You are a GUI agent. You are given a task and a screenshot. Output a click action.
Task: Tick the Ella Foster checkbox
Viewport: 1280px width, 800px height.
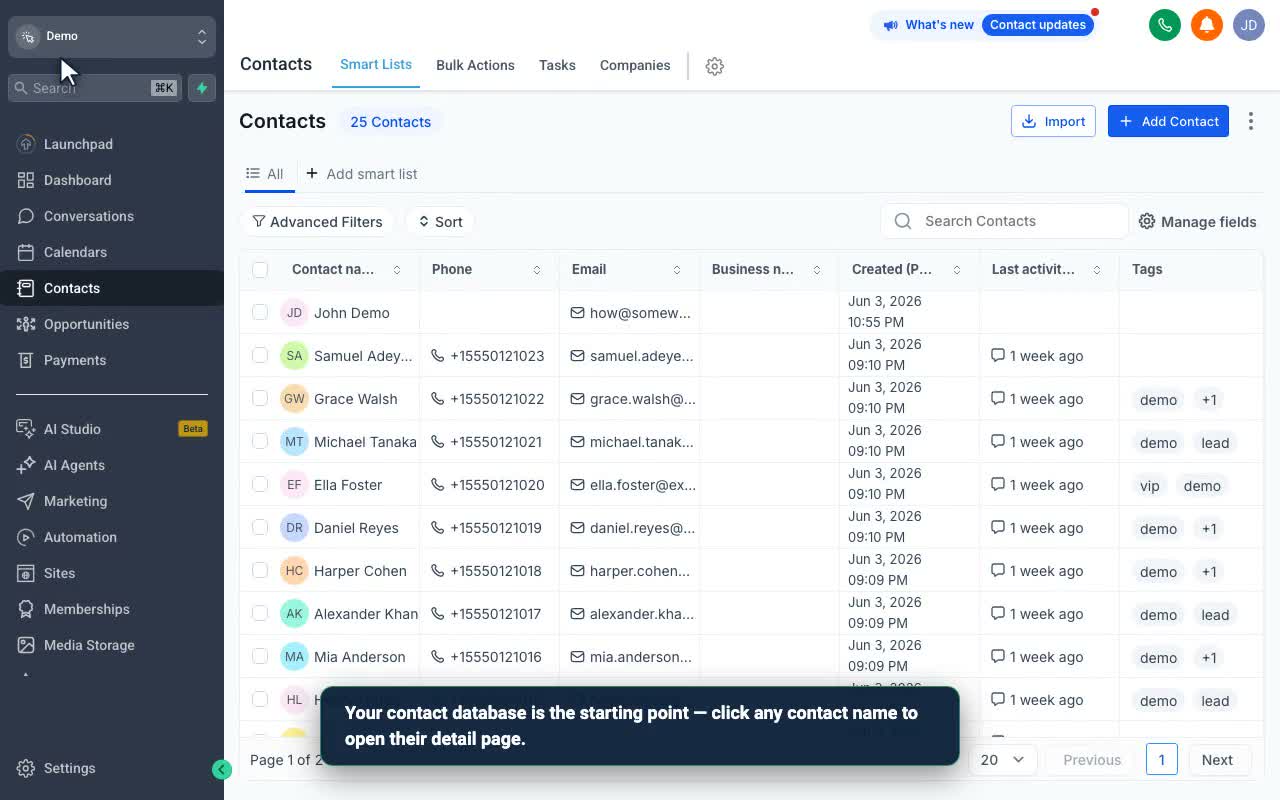(x=260, y=484)
